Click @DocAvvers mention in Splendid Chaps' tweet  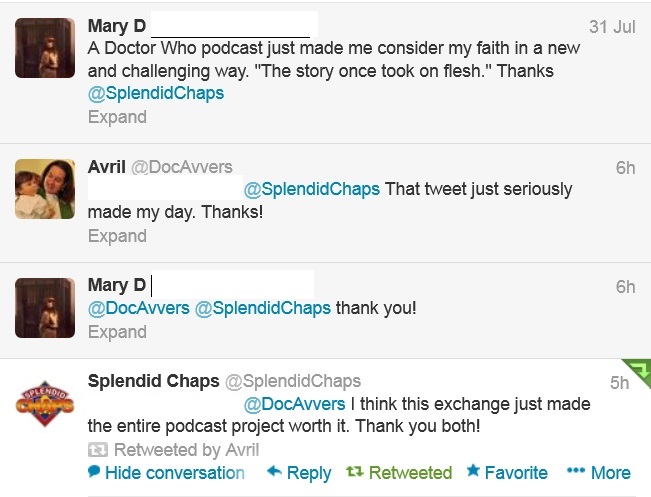click(295, 404)
